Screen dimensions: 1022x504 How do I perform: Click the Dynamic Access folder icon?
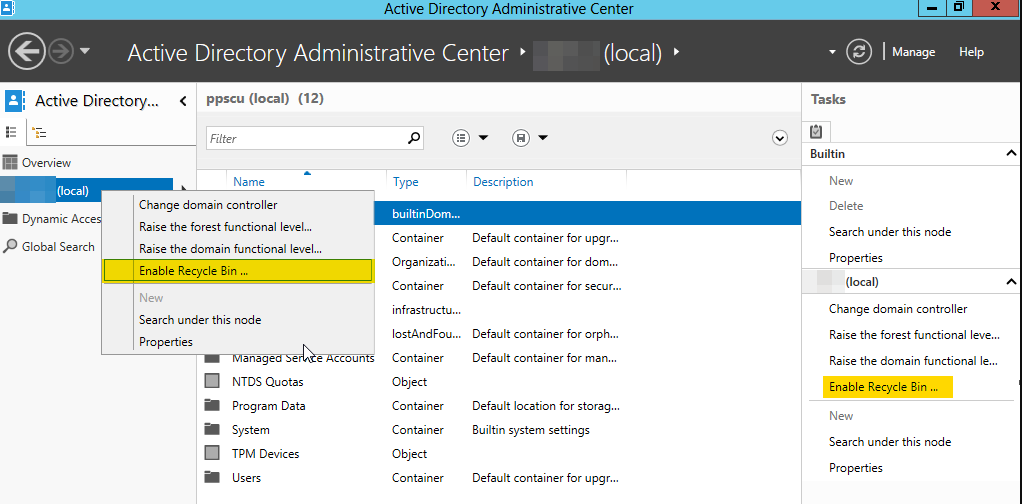click(10, 218)
